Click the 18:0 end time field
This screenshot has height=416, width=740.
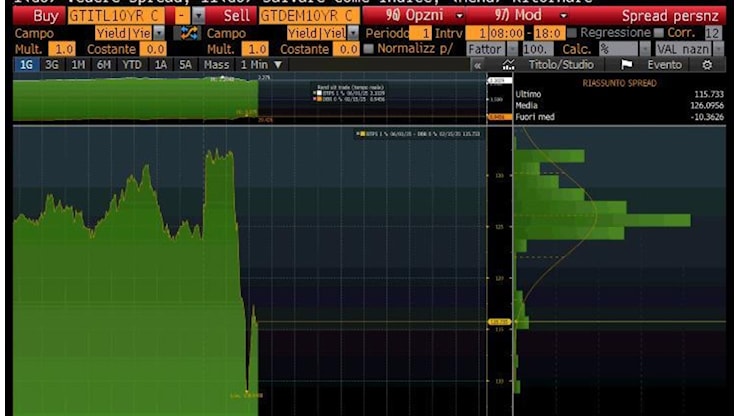pyautogui.click(x=547, y=33)
